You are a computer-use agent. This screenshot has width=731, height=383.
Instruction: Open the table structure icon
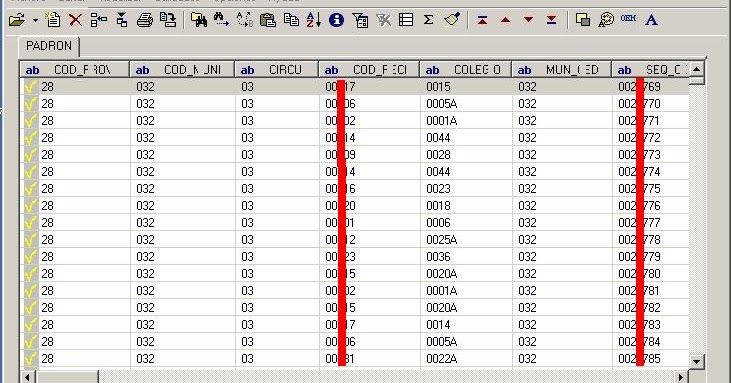click(98, 20)
